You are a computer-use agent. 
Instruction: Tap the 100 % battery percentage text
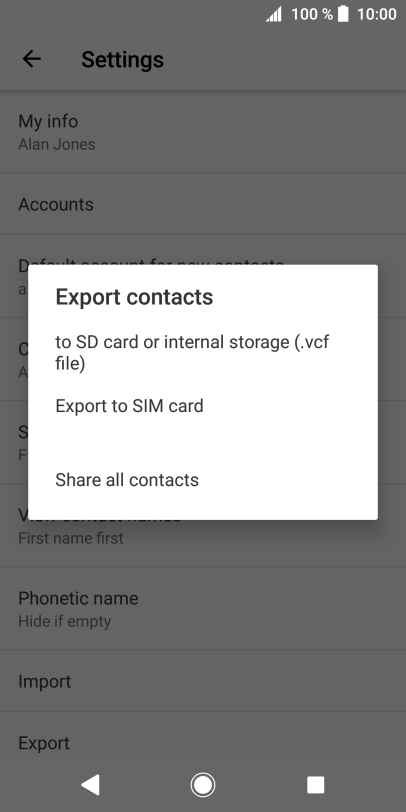pos(312,14)
